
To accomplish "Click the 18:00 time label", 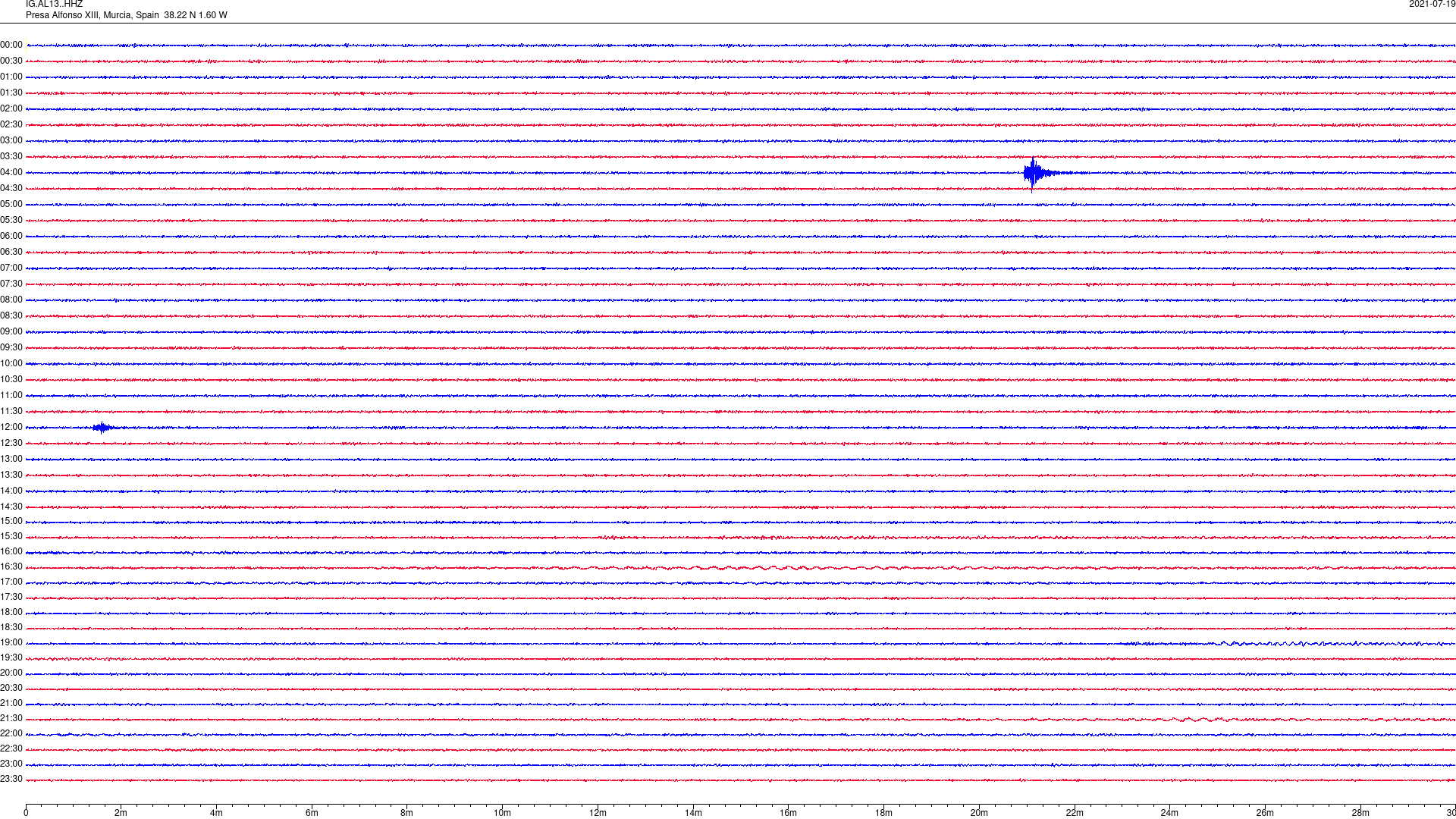I will pyautogui.click(x=11, y=613).
